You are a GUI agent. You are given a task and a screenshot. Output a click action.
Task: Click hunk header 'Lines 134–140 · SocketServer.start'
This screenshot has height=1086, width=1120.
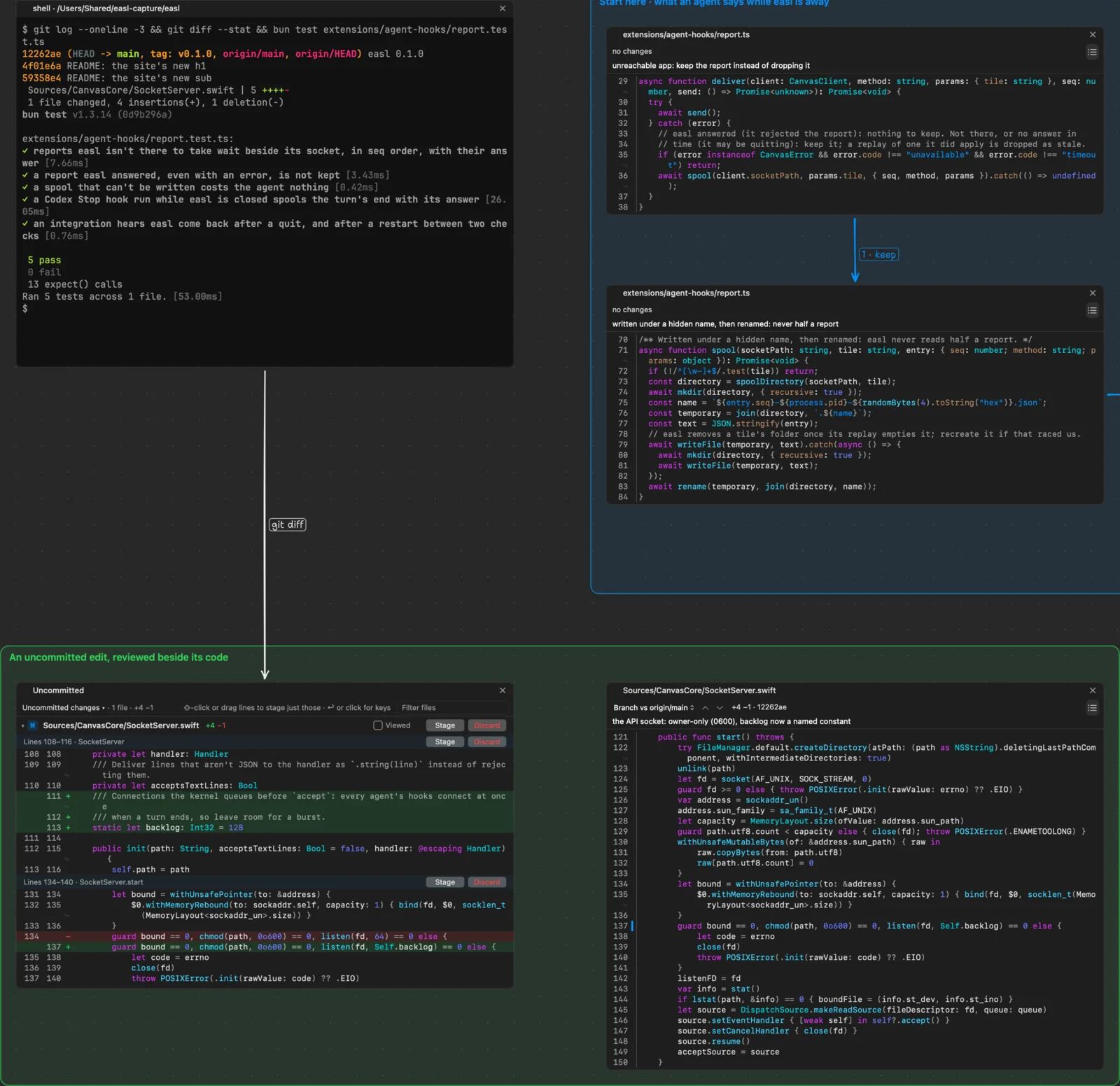(x=83, y=882)
